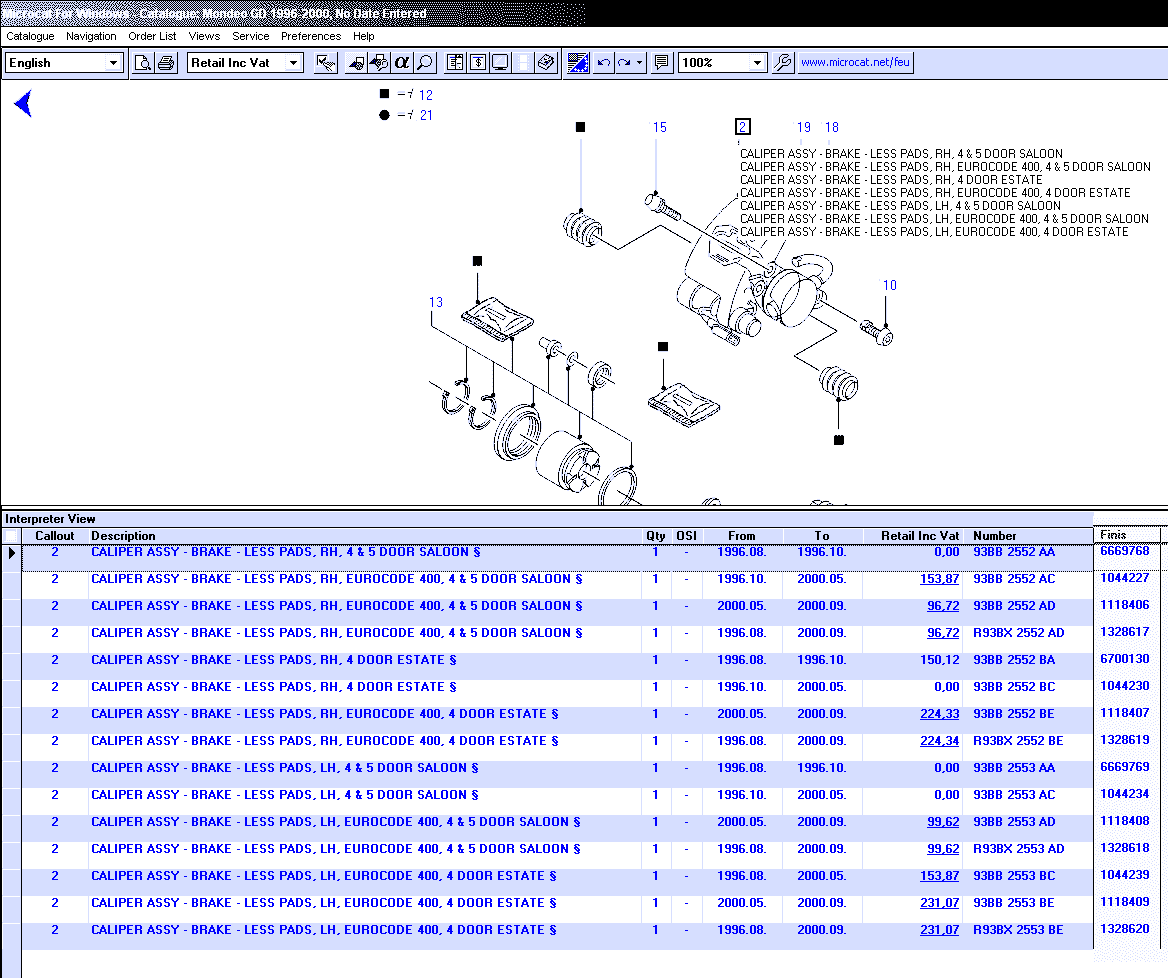The height and width of the screenshot is (978, 1168).
Task: Click the table select-all corner box
Action: [11, 536]
